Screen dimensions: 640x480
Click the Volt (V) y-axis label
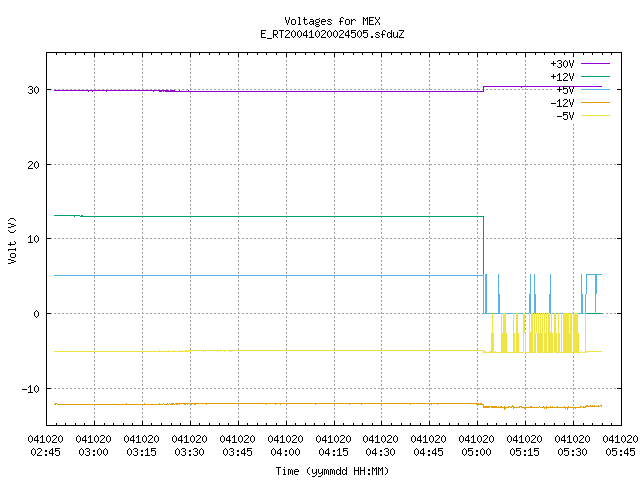tap(12, 240)
